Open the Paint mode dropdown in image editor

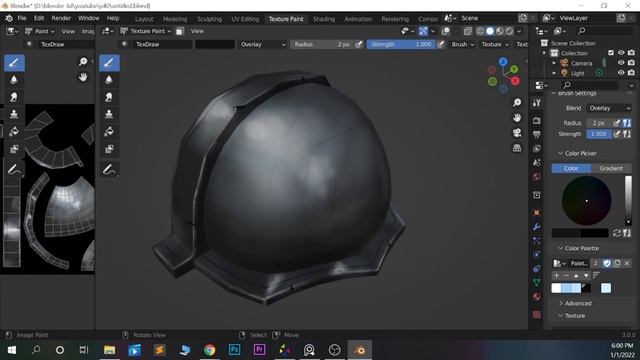39,31
